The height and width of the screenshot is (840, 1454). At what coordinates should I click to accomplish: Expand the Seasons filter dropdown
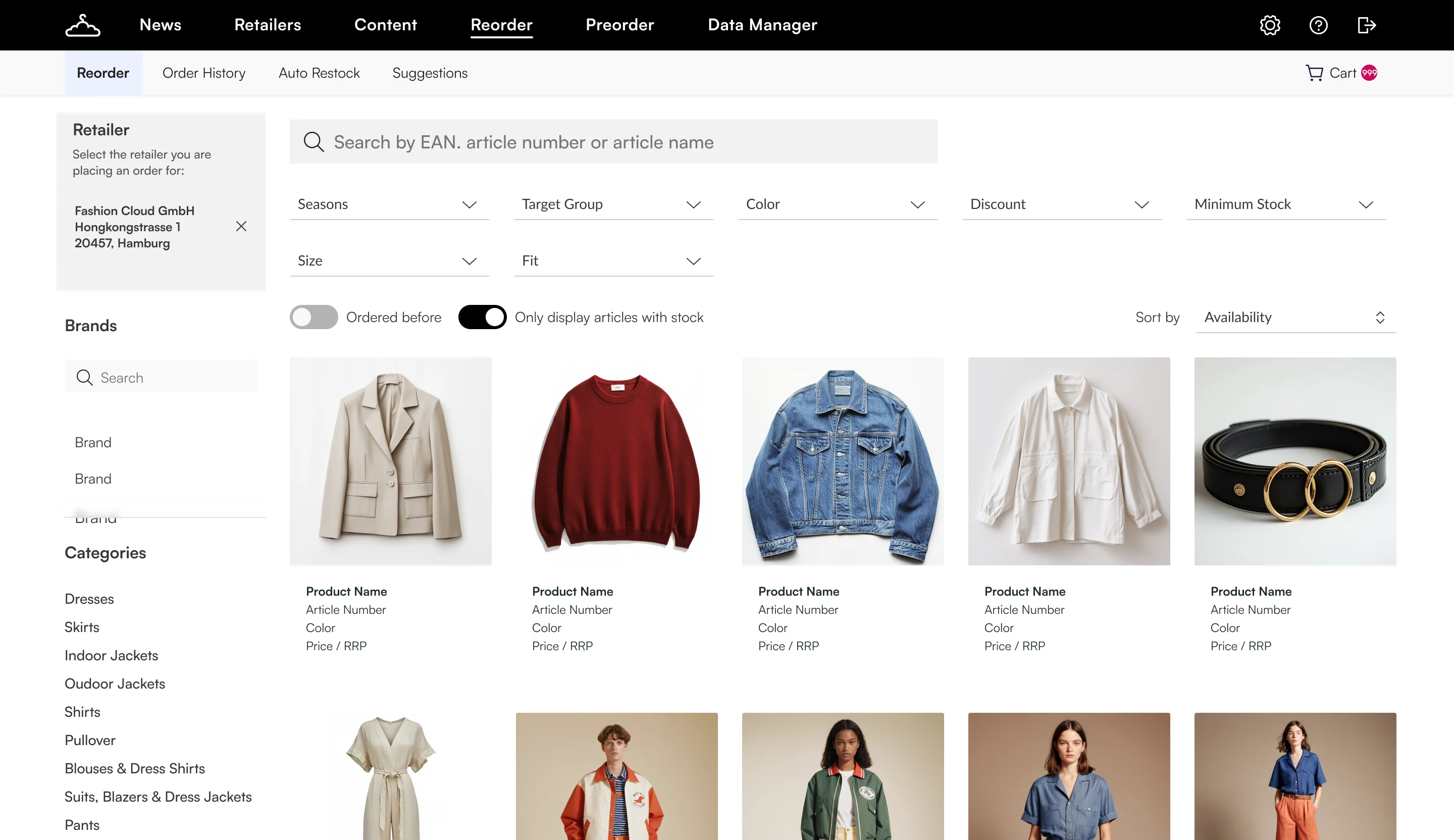tap(389, 204)
